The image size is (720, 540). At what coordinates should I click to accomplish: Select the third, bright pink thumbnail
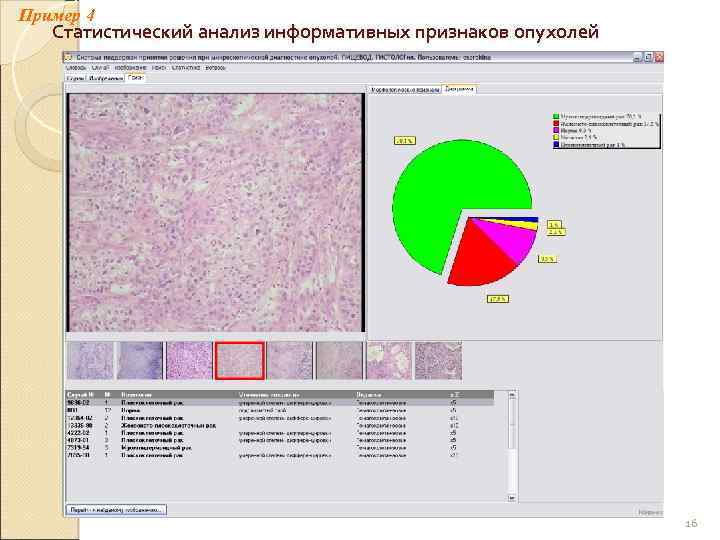(189, 360)
